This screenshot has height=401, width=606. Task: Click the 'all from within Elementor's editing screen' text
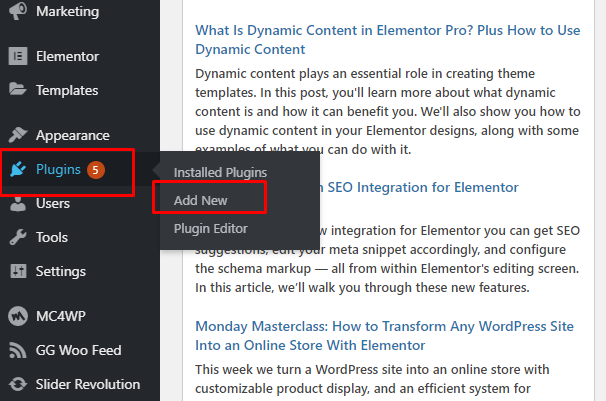[x=455, y=268]
